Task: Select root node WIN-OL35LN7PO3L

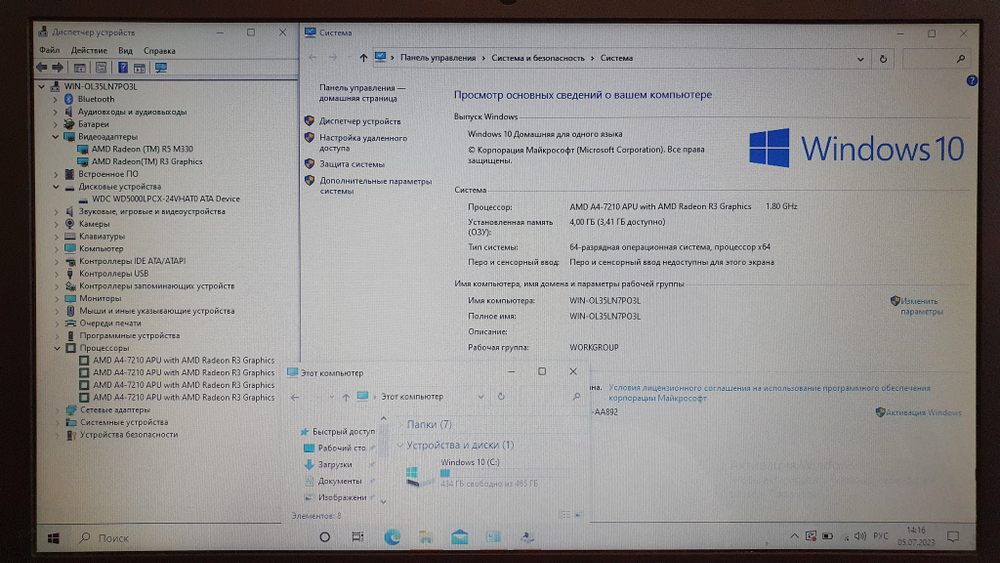Action: (100, 87)
